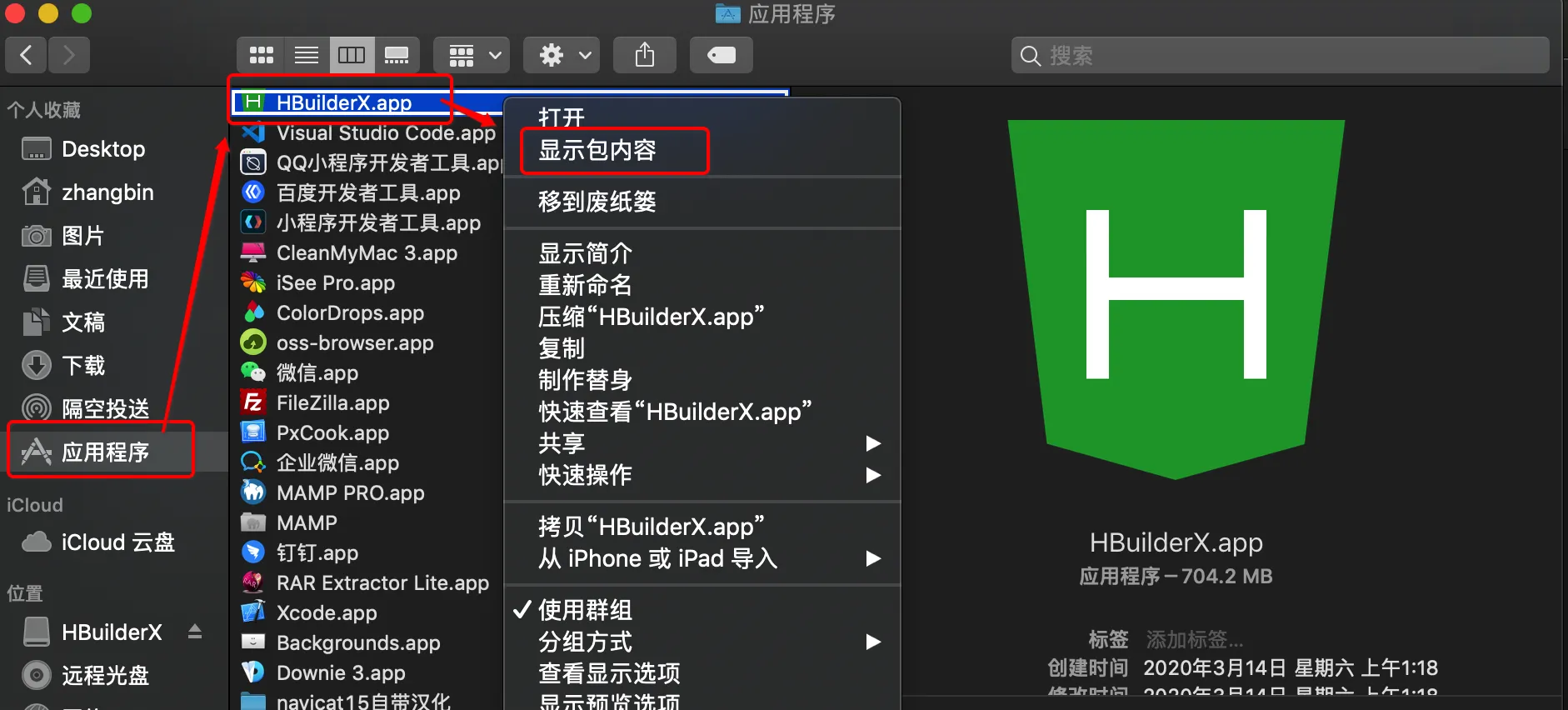The image size is (1568, 710).
Task: Go forward with the Finder forward arrow
Action: pyautogui.click(x=69, y=55)
